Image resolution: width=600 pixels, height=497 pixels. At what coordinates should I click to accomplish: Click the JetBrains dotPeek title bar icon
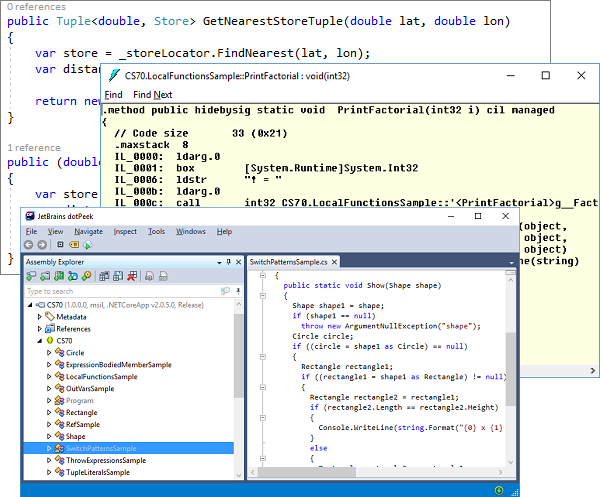[x=30, y=216]
